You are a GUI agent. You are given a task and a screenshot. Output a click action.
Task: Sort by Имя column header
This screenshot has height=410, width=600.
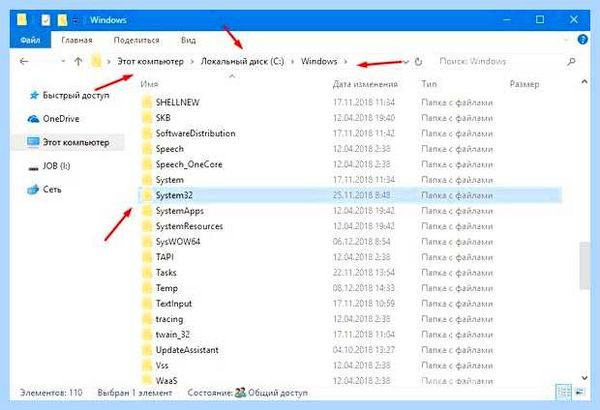tap(149, 84)
